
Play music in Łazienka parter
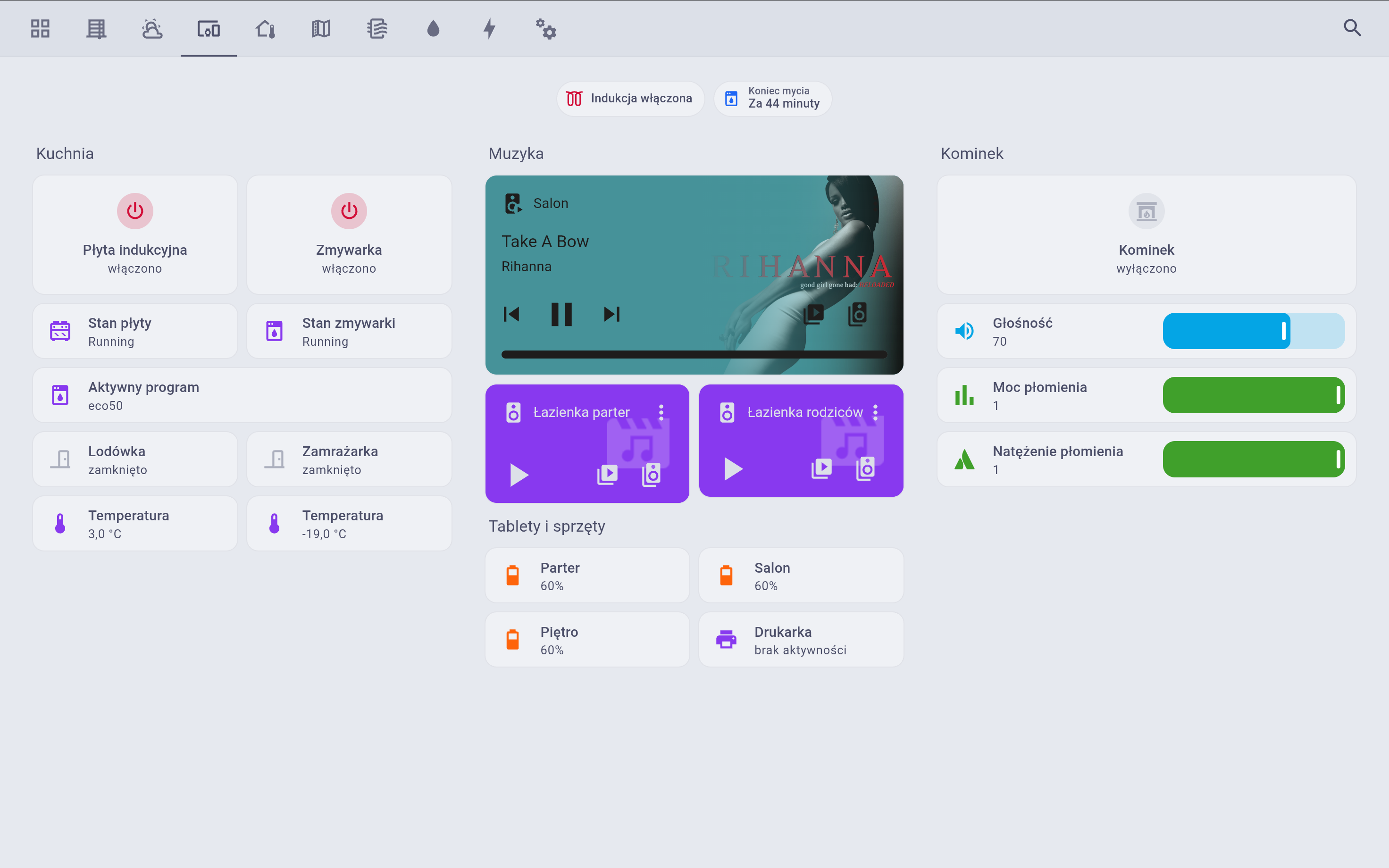point(519,475)
